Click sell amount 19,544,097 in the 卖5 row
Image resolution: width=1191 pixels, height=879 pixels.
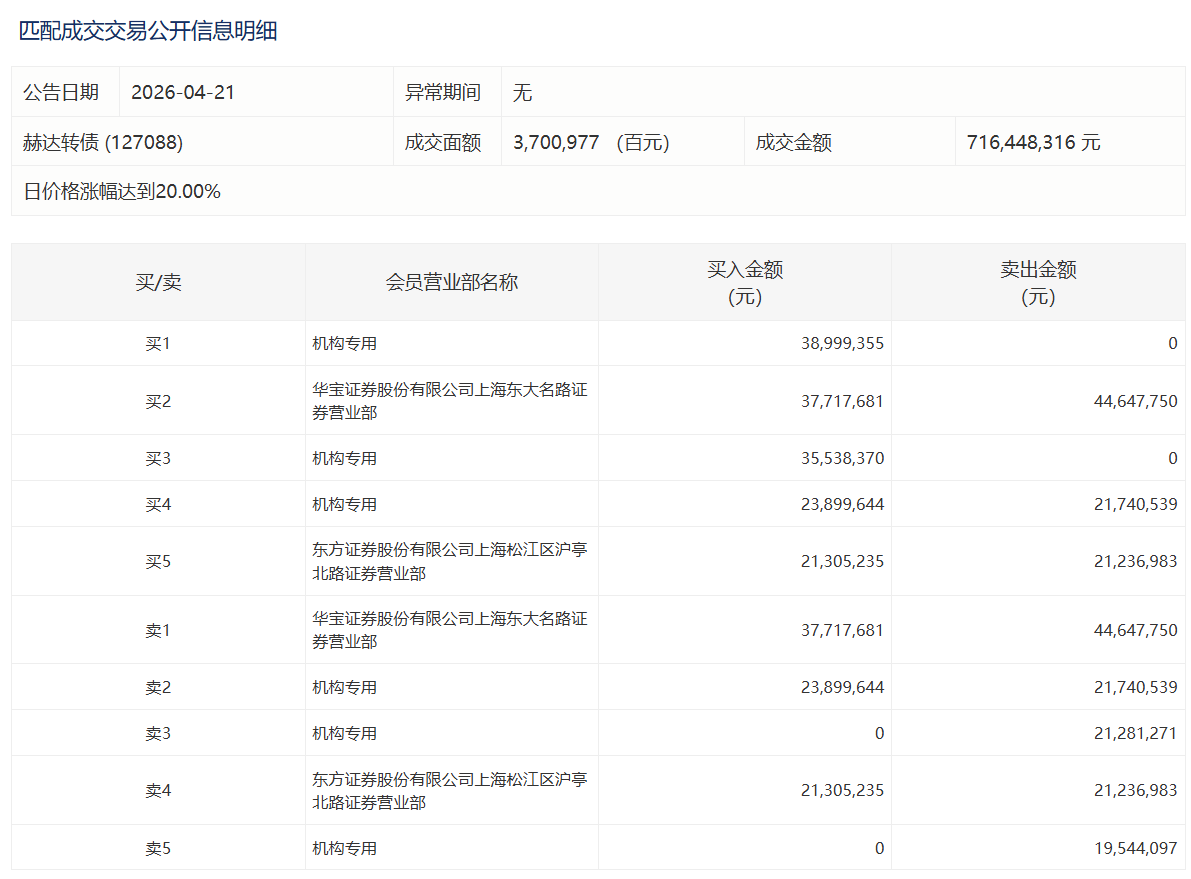click(x=1135, y=848)
